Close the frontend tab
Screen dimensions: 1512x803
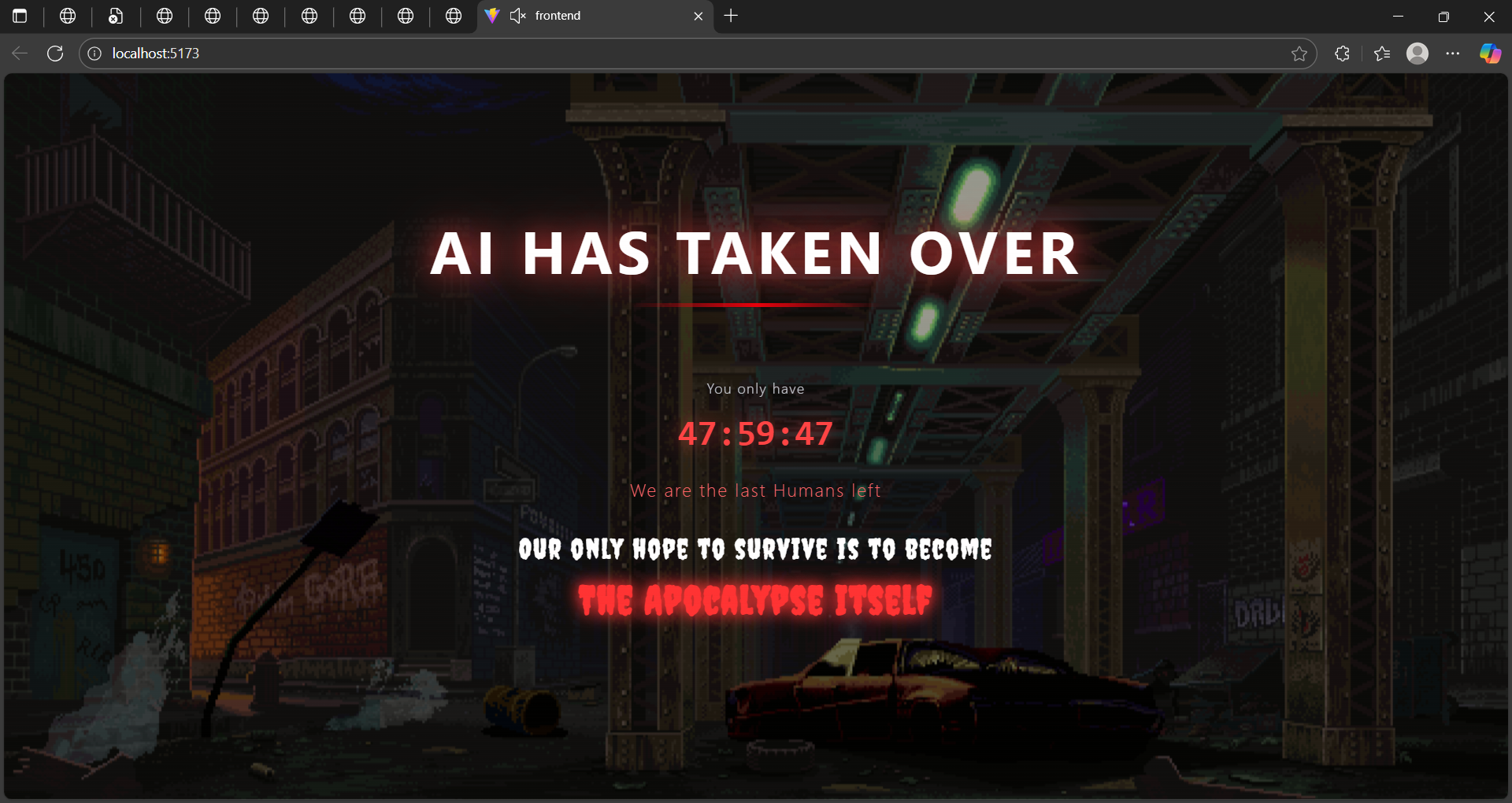(699, 16)
